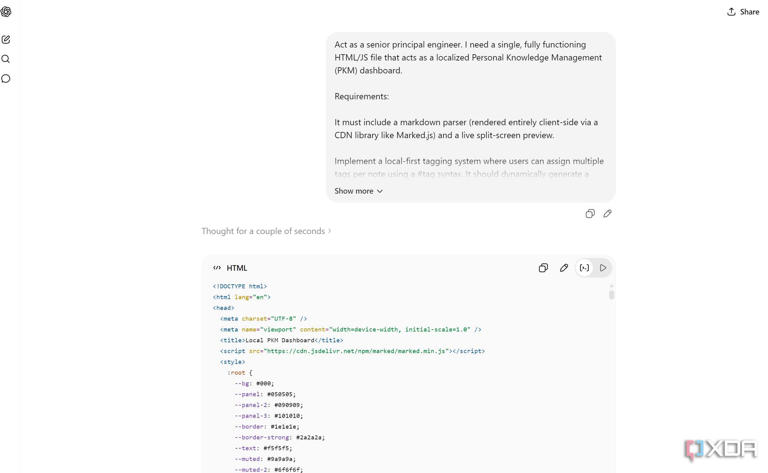Expand Thought for a couple of seconds
Screen dimensions: 768x473
coord(266,231)
